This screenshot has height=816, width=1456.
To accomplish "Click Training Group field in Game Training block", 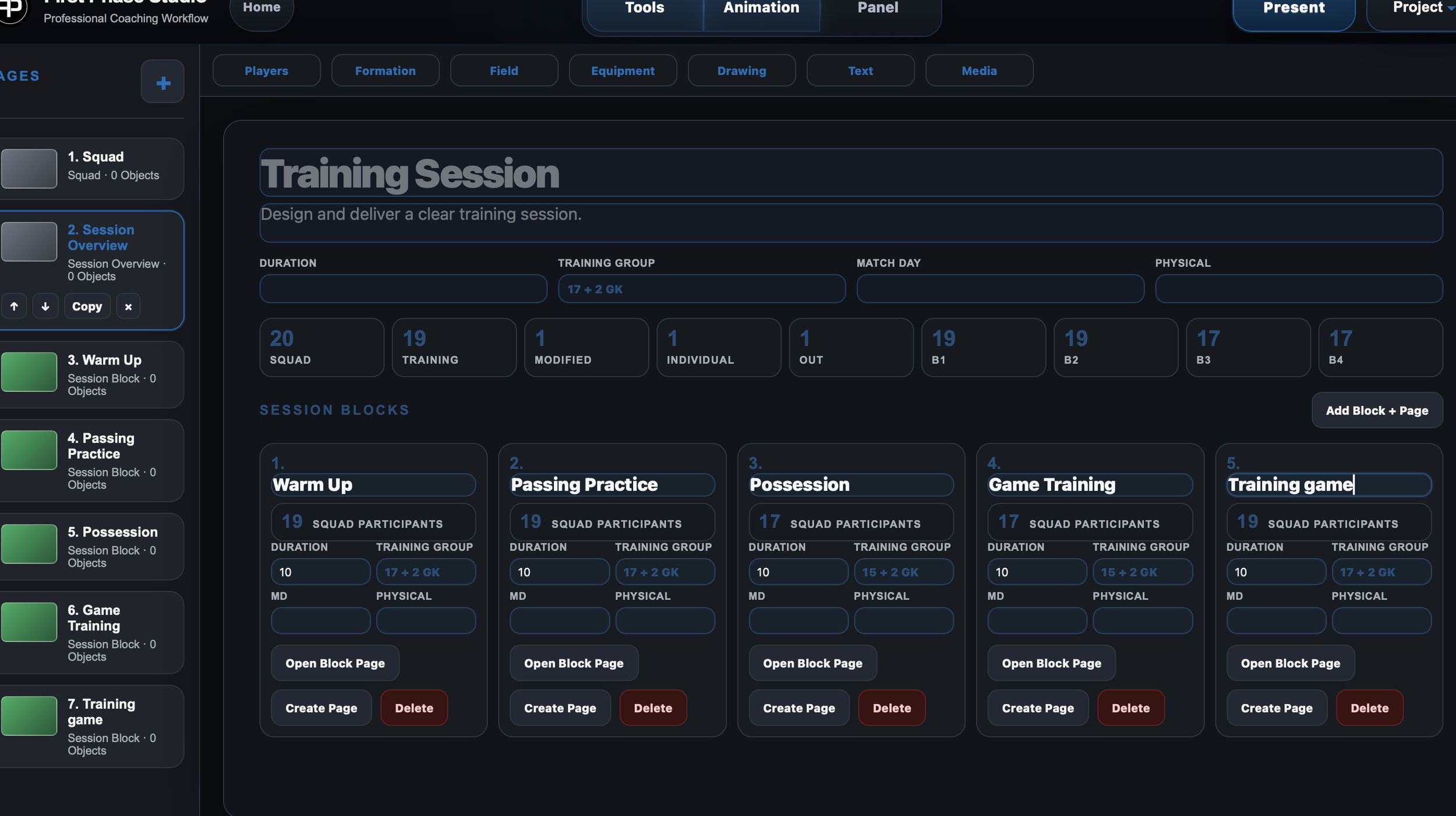I will (1142, 572).
